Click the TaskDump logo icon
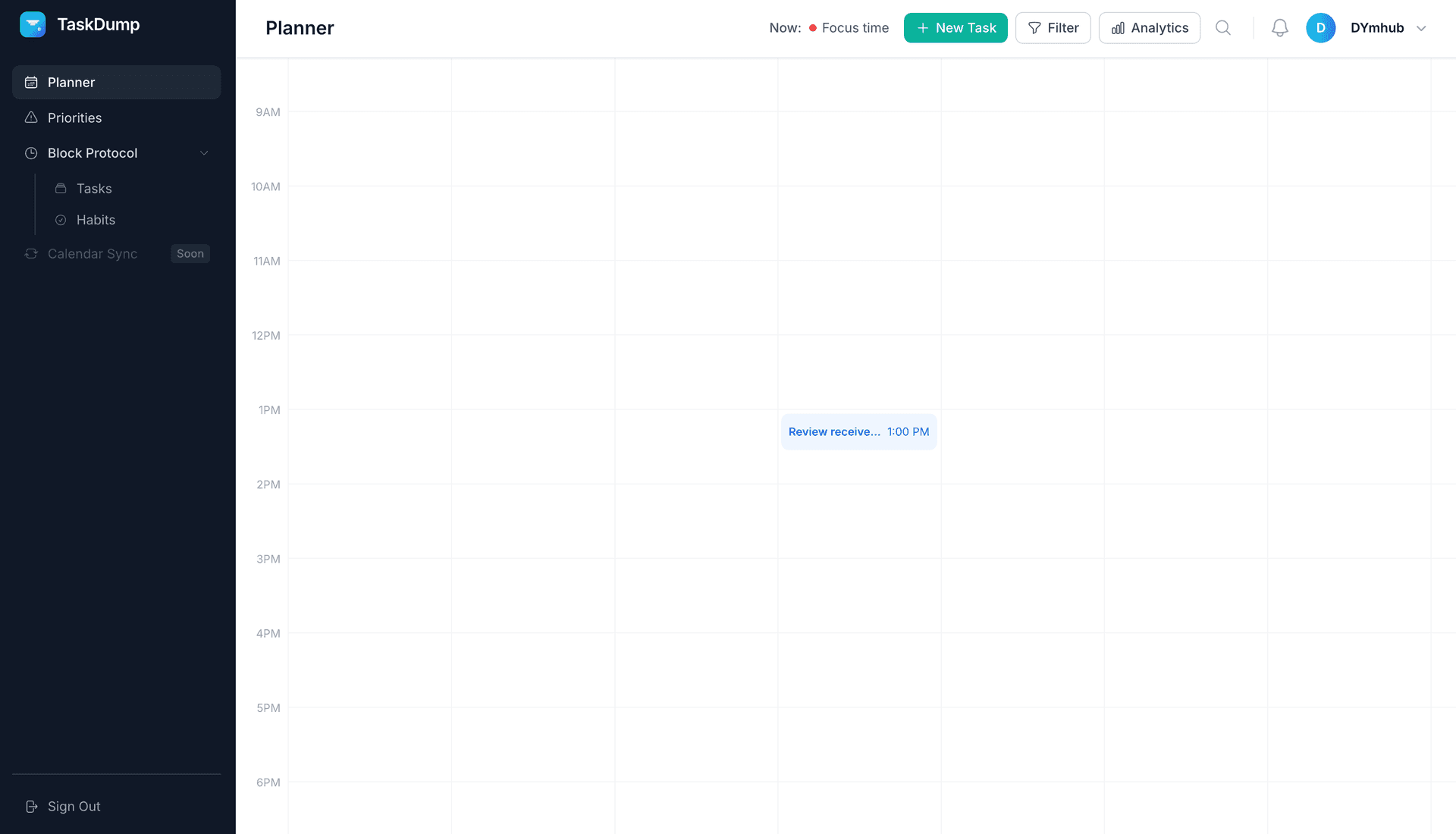The image size is (1456, 834). (33, 24)
